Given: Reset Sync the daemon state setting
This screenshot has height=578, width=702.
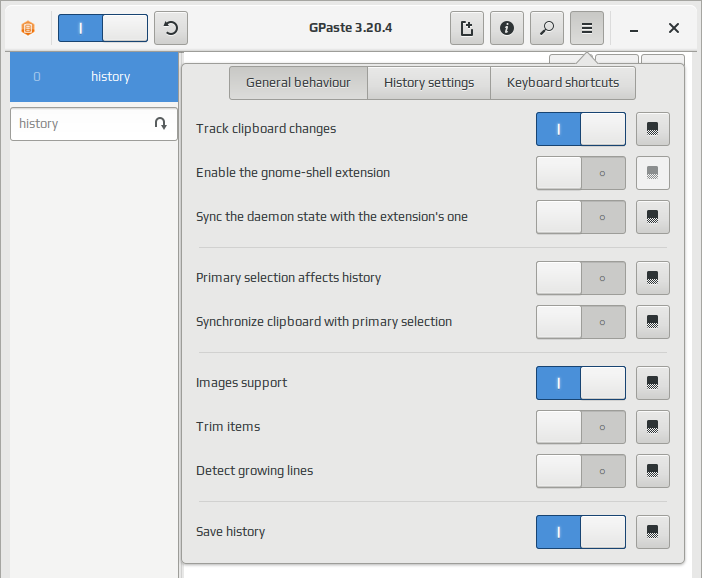Looking at the screenshot, I should pyautogui.click(x=653, y=217).
